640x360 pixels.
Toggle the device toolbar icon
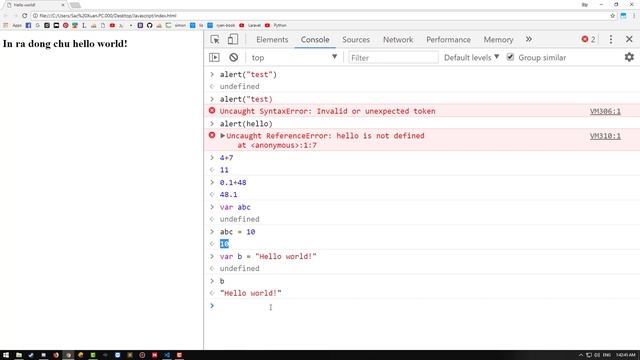point(233,40)
